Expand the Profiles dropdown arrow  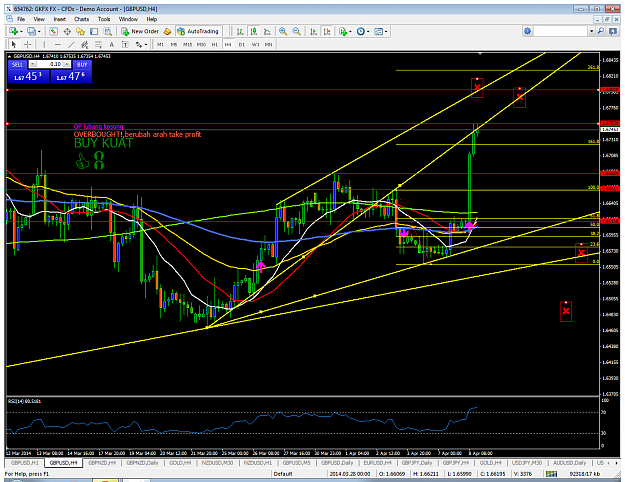point(39,31)
